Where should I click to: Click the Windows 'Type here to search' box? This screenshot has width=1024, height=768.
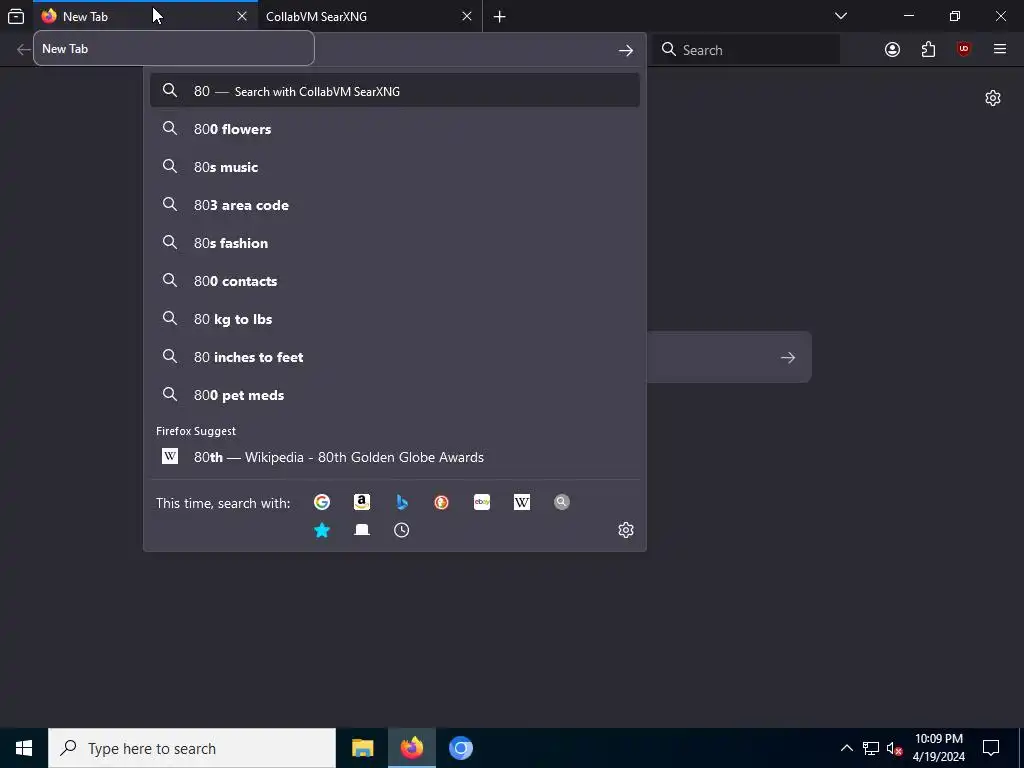192,748
